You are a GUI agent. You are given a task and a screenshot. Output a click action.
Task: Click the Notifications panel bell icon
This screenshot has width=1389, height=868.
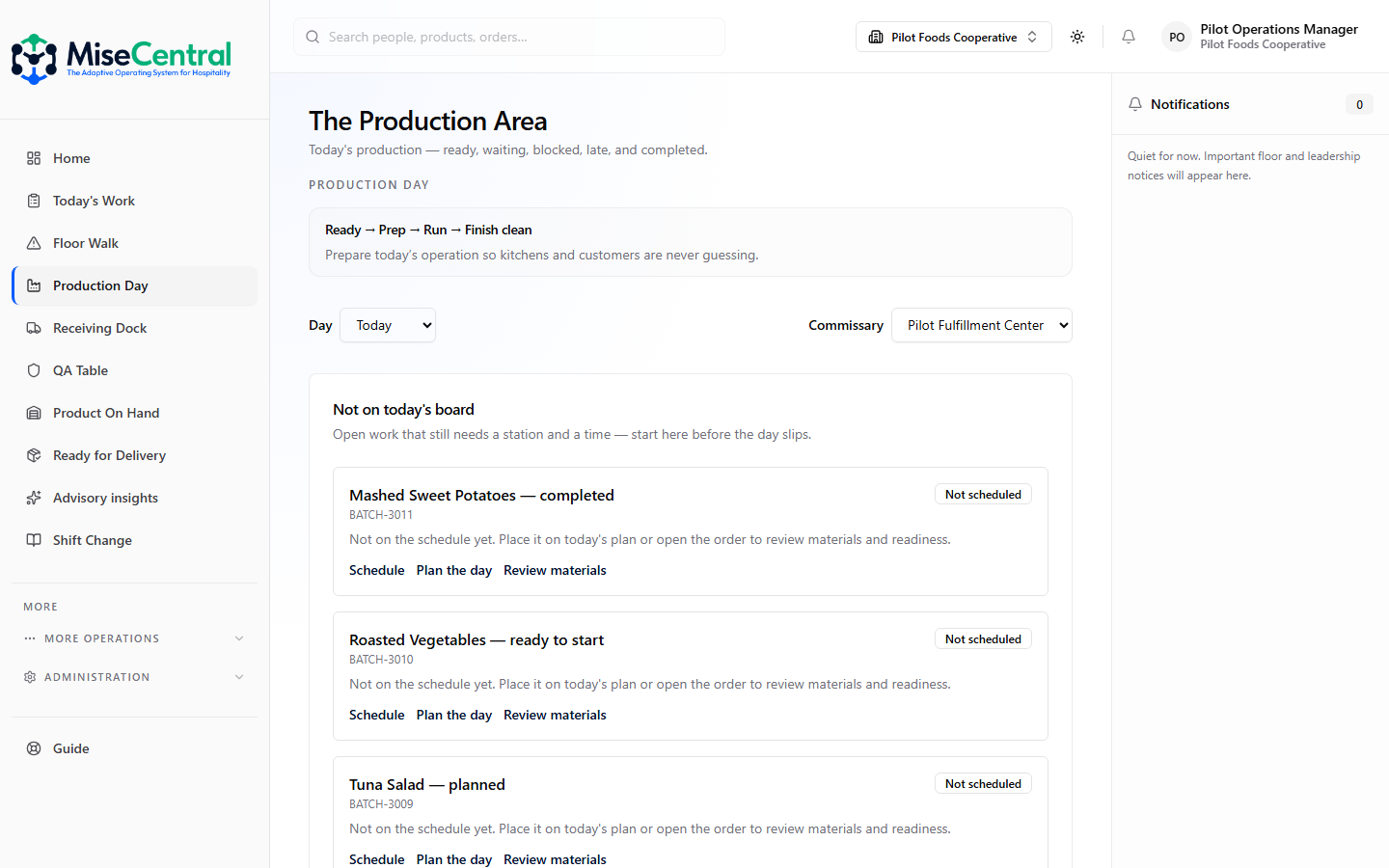tap(1135, 104)
